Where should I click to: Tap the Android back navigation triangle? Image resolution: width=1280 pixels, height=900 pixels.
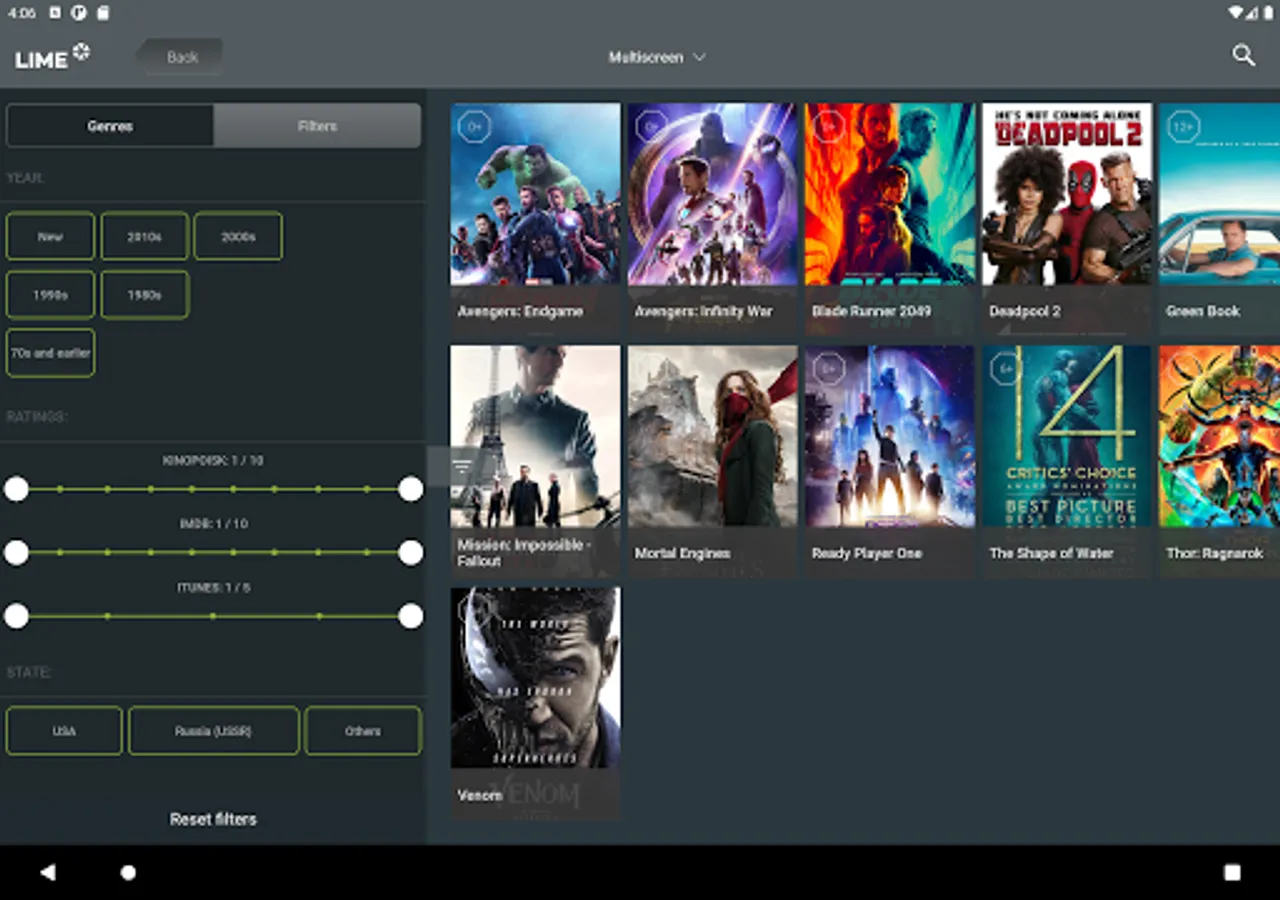pyautogui.click(x=47, y=872)
